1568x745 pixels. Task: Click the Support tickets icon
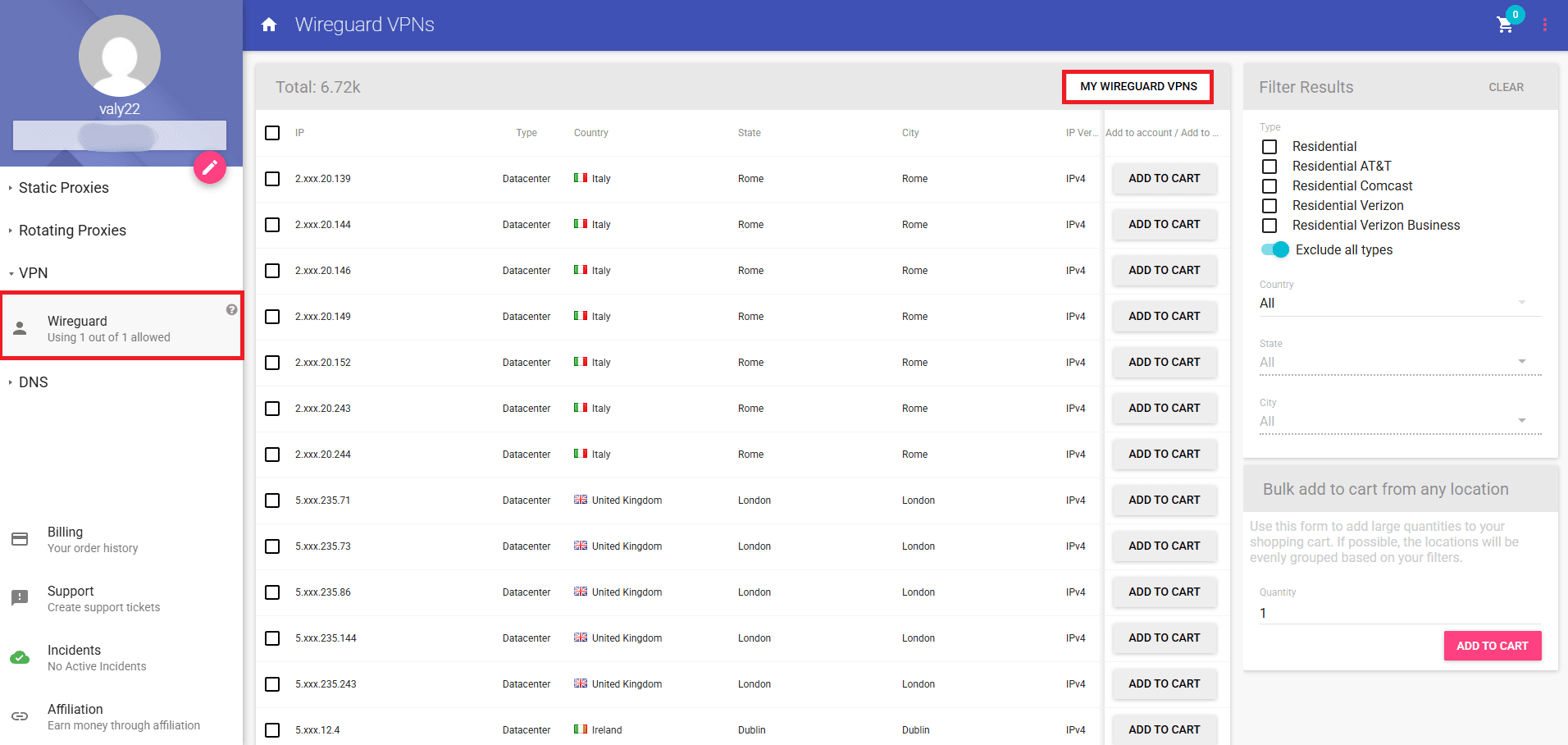coord(21,597)
